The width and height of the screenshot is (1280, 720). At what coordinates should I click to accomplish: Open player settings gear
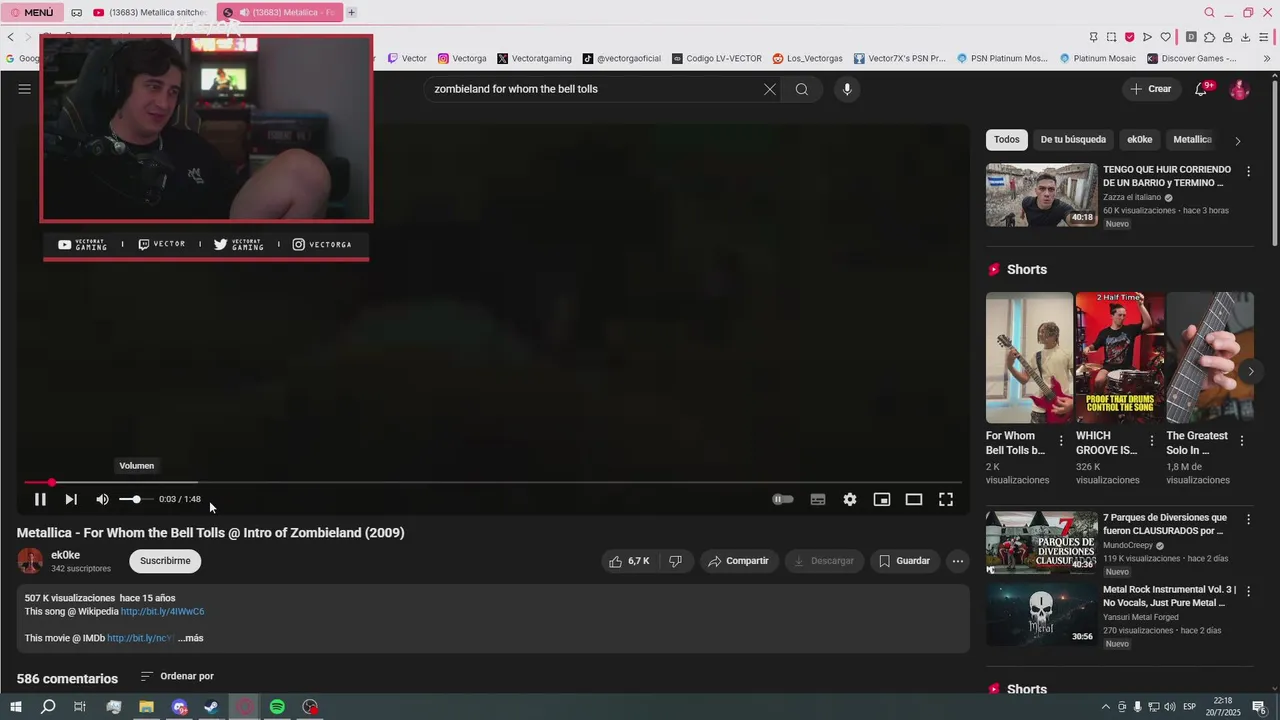click(x=850, y=499)
